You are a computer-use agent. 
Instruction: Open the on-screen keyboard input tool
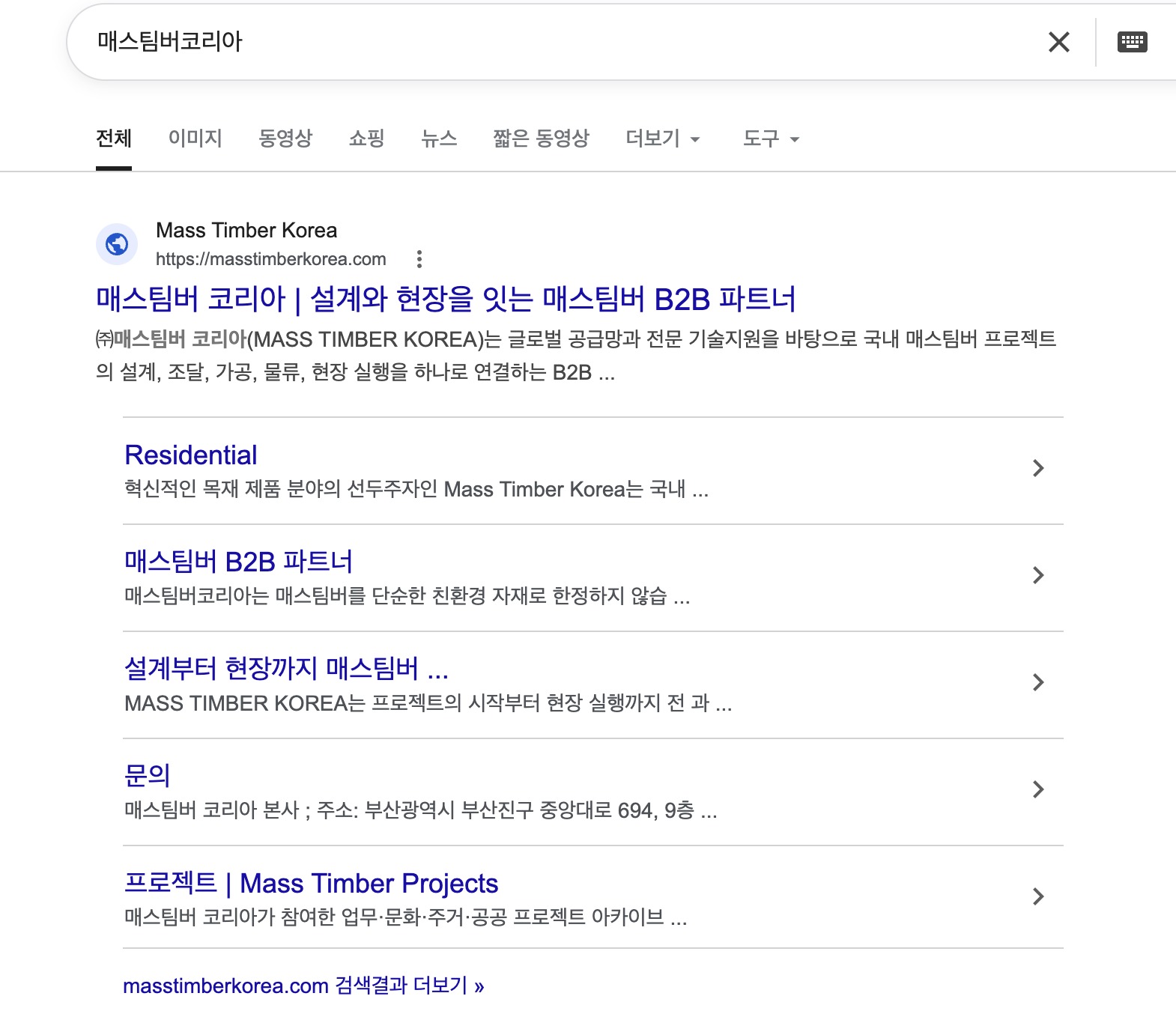pyautogui.click(x=1132, y=41)
